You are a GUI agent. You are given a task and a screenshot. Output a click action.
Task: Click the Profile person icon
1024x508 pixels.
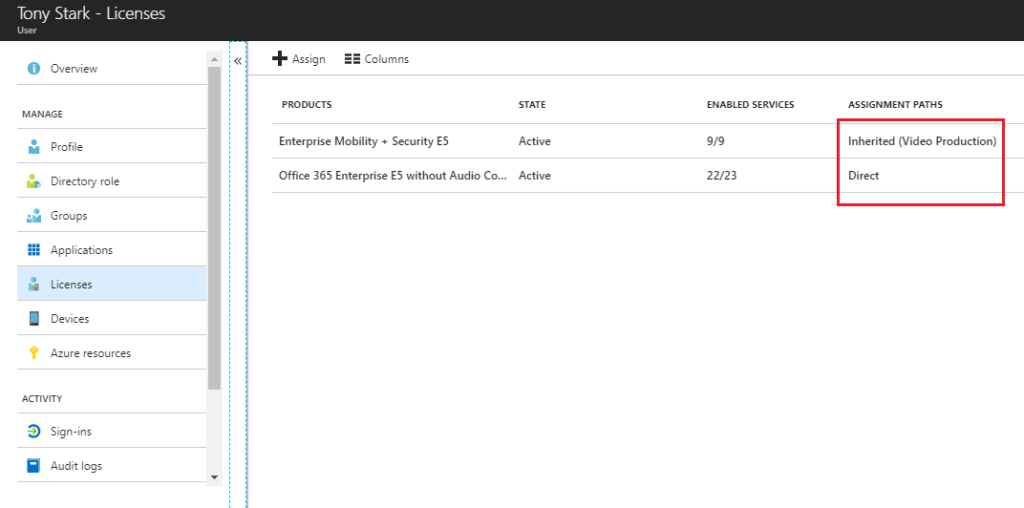click(34, 147)
